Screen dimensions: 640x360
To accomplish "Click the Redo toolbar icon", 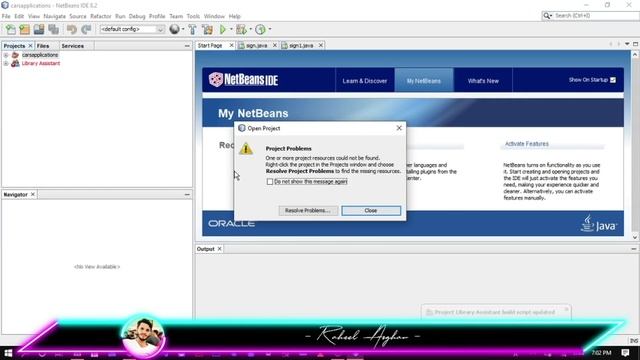I will pyautogui.click(x=86, y=29).
